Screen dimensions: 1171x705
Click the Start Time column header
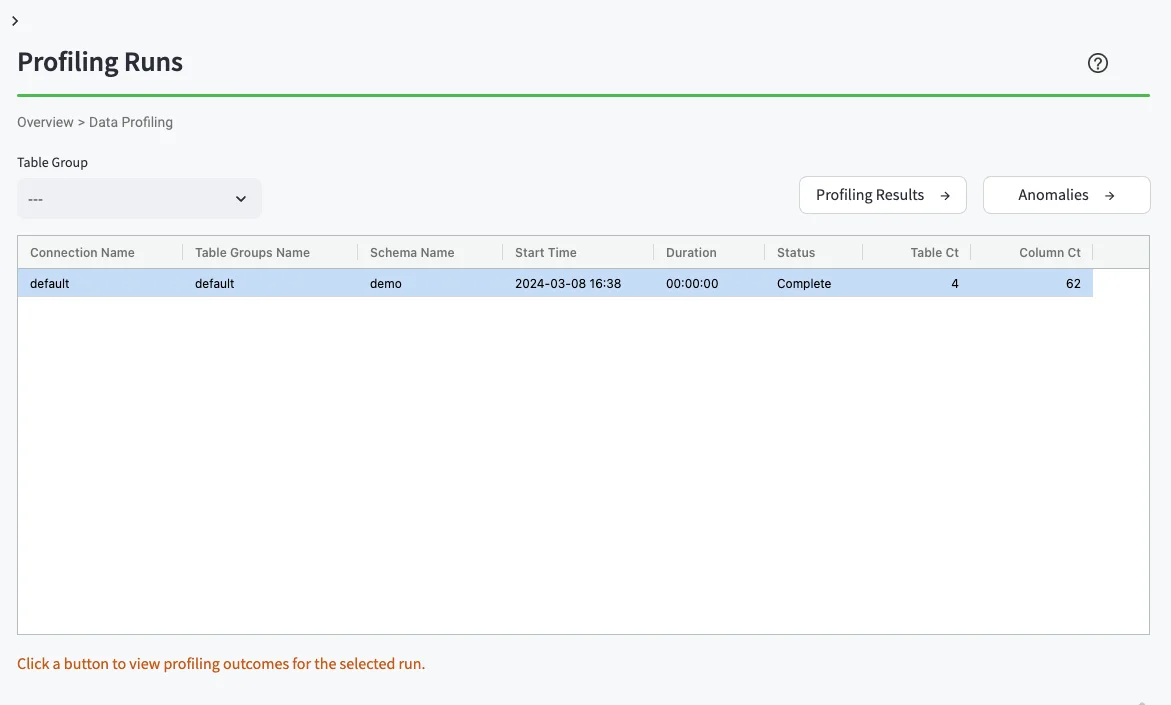click(545, 252)
